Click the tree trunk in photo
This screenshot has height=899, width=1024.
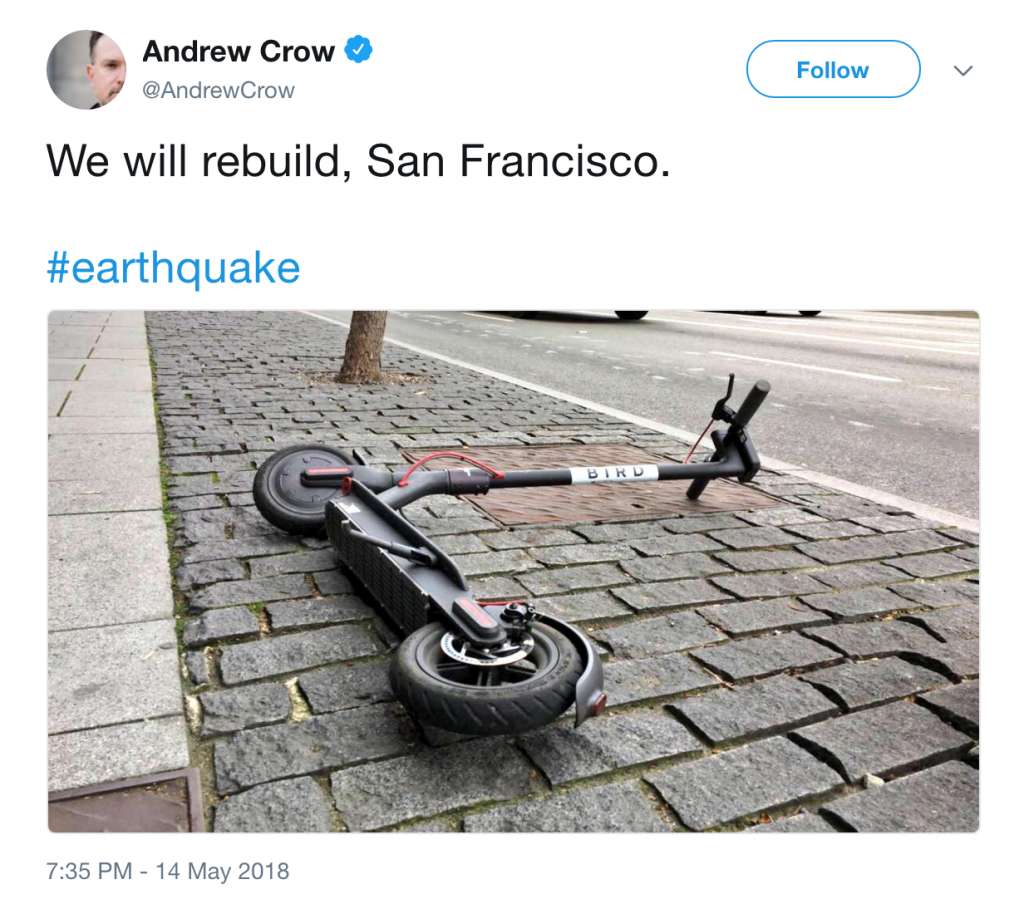362,347
